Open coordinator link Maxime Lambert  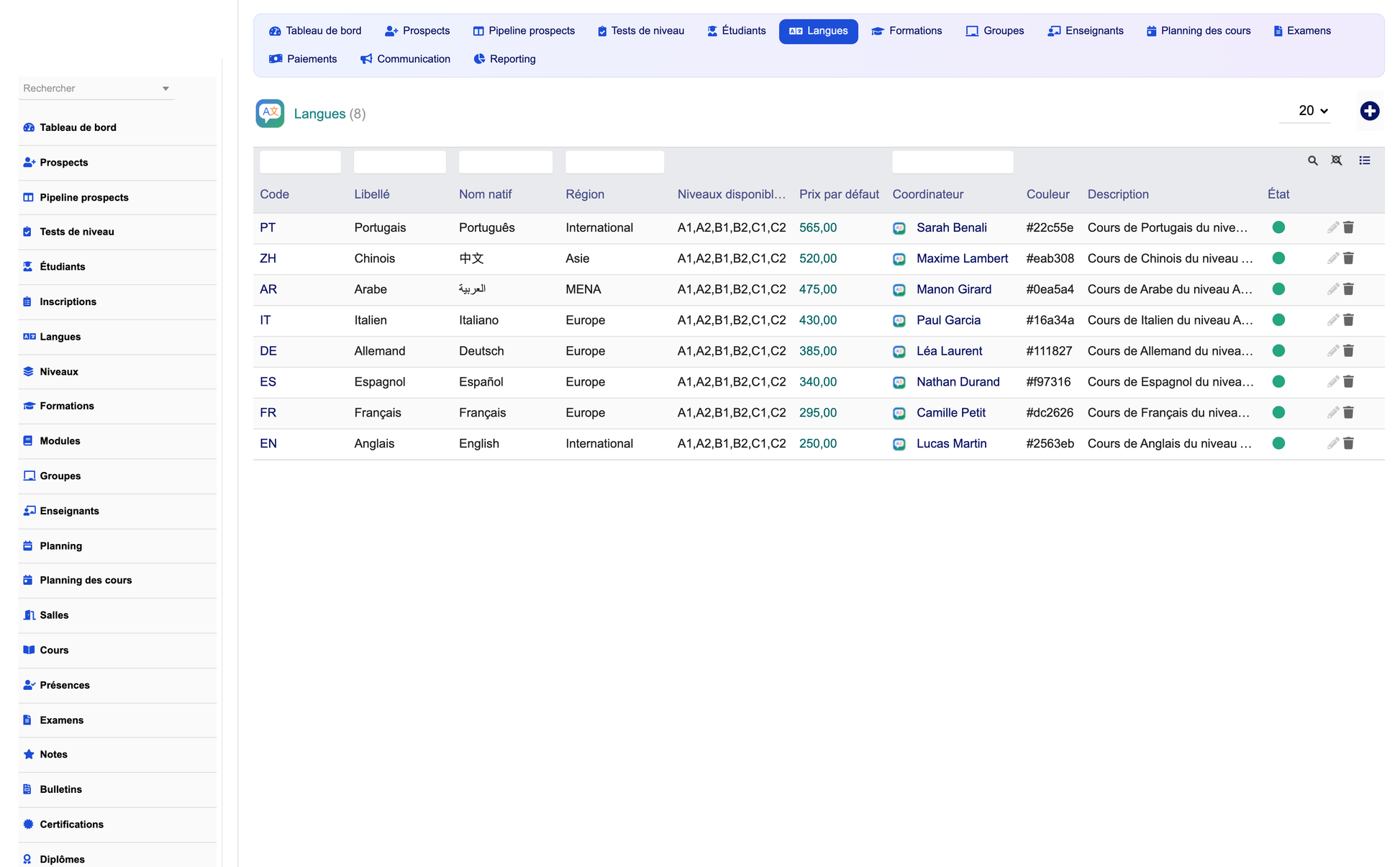962,258
